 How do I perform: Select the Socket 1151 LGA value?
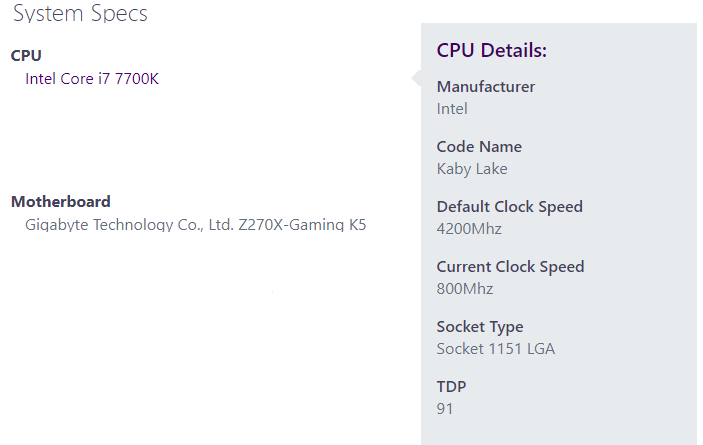tap(496, 349)
